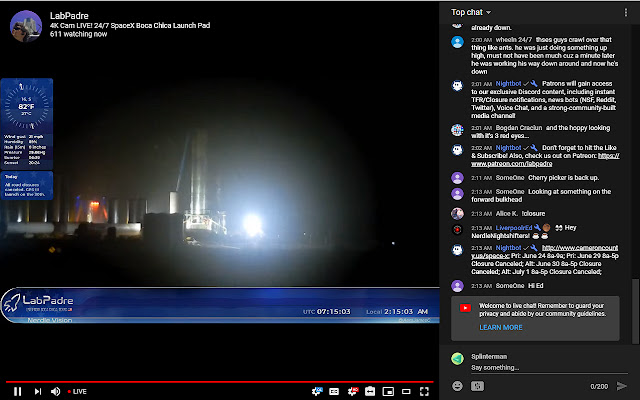Click SomeOne's 'Cherry picker is back up' message
This screenshot has height=400, width=640.
coord(563,178)
